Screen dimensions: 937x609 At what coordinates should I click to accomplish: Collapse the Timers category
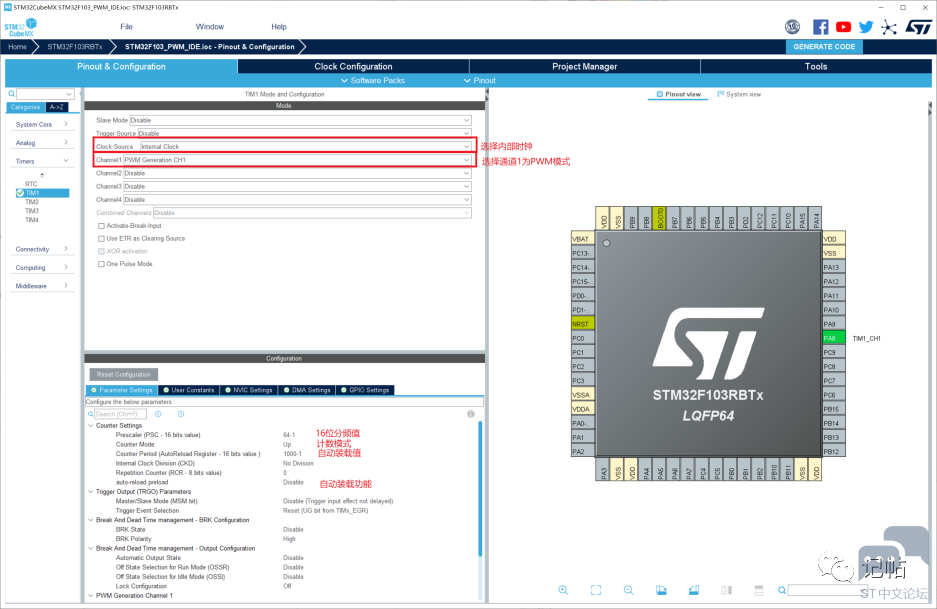pos(42,161)
